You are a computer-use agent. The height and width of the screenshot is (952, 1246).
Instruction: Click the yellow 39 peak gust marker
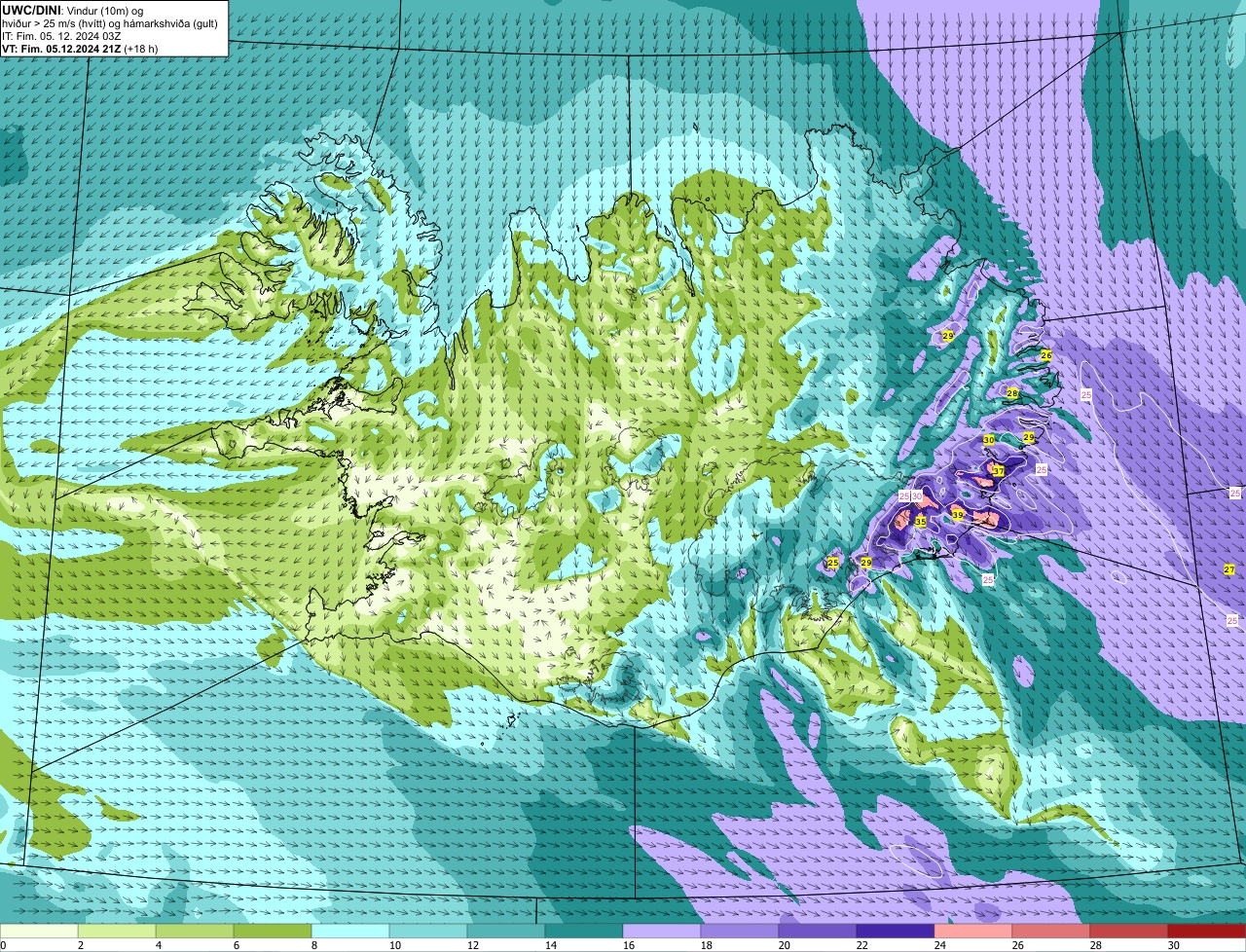958,515
